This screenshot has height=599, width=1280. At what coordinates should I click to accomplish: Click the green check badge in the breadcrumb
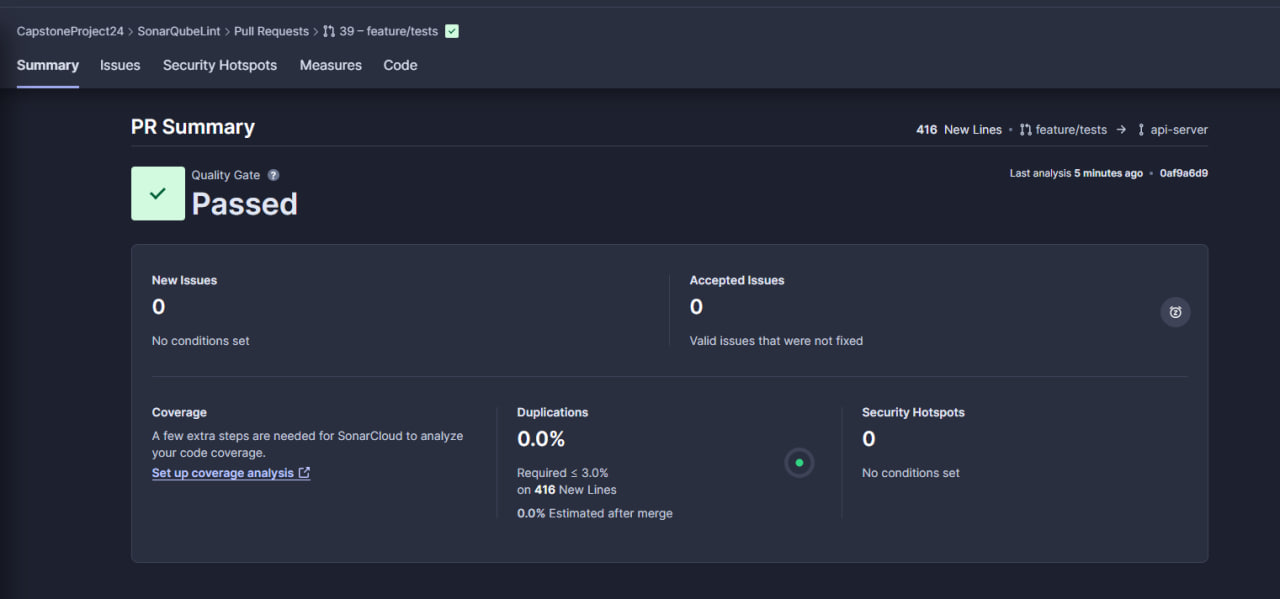[x=452, y=31]
